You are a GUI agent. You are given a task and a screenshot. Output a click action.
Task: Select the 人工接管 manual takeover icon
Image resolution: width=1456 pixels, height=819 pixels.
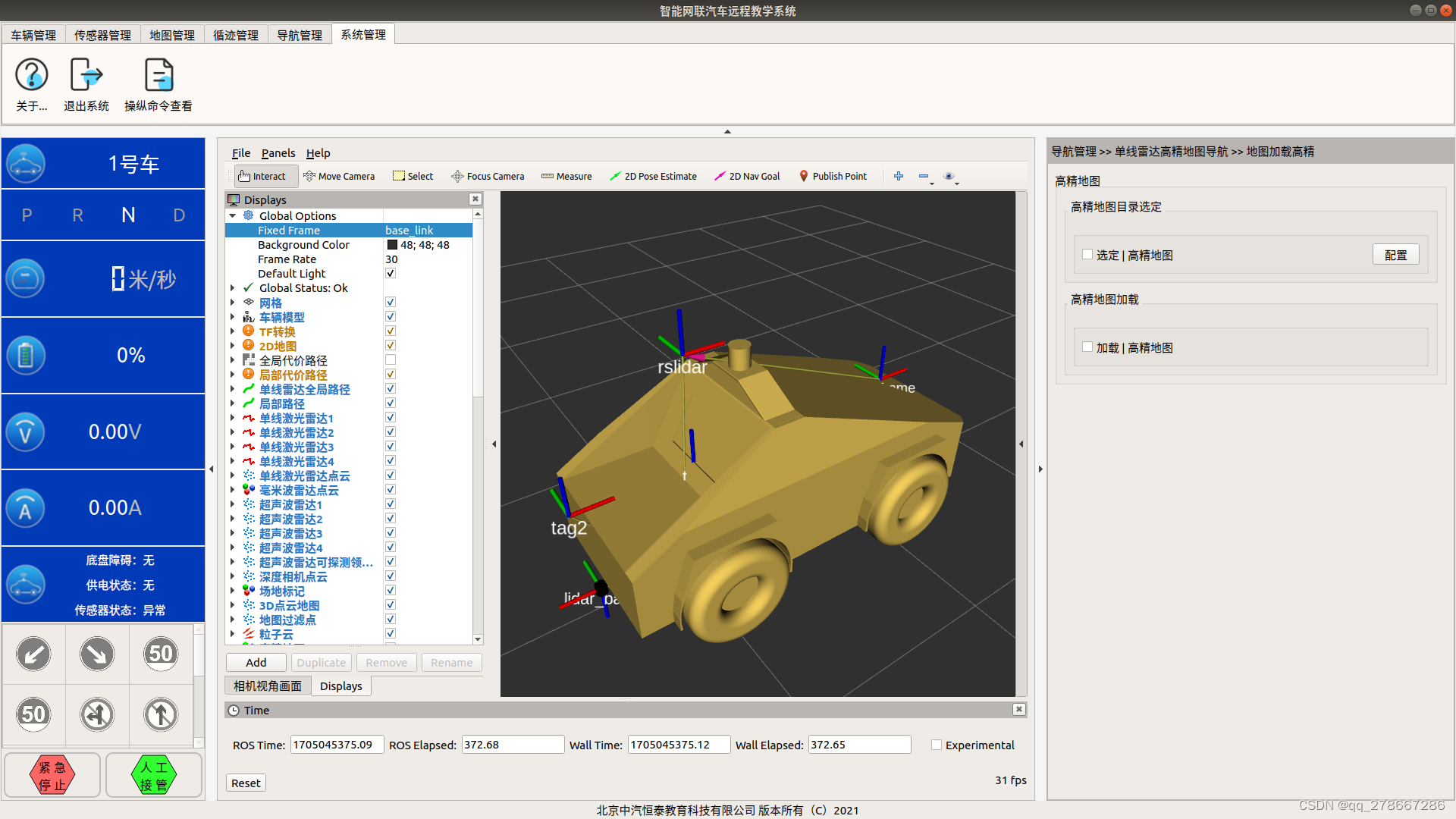click(x=154, y=775)
